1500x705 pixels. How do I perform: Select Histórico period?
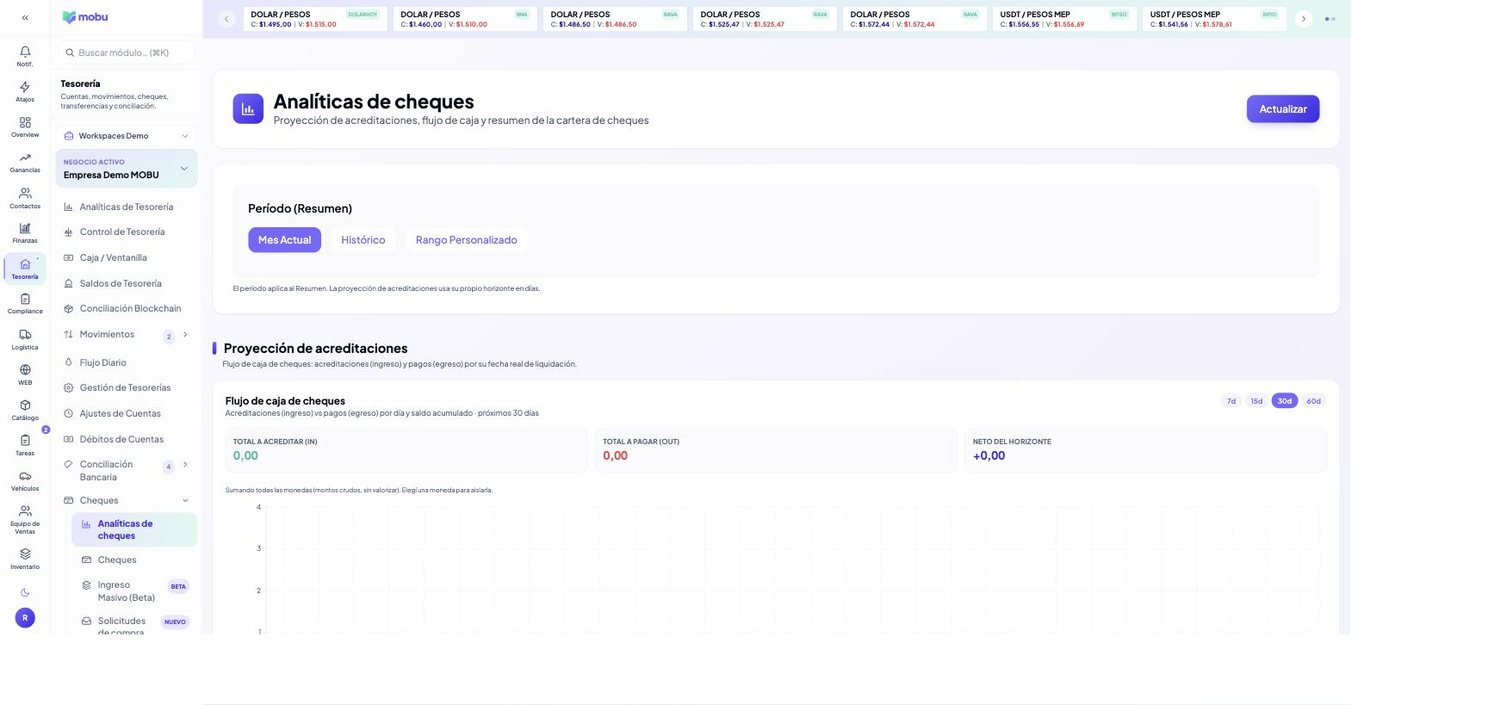coord(363,240)
